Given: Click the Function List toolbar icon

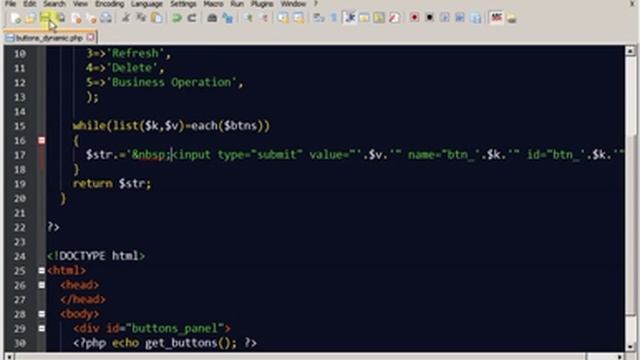Looking at the screenshot, I should pyautogui.click(x=394, y=18).
